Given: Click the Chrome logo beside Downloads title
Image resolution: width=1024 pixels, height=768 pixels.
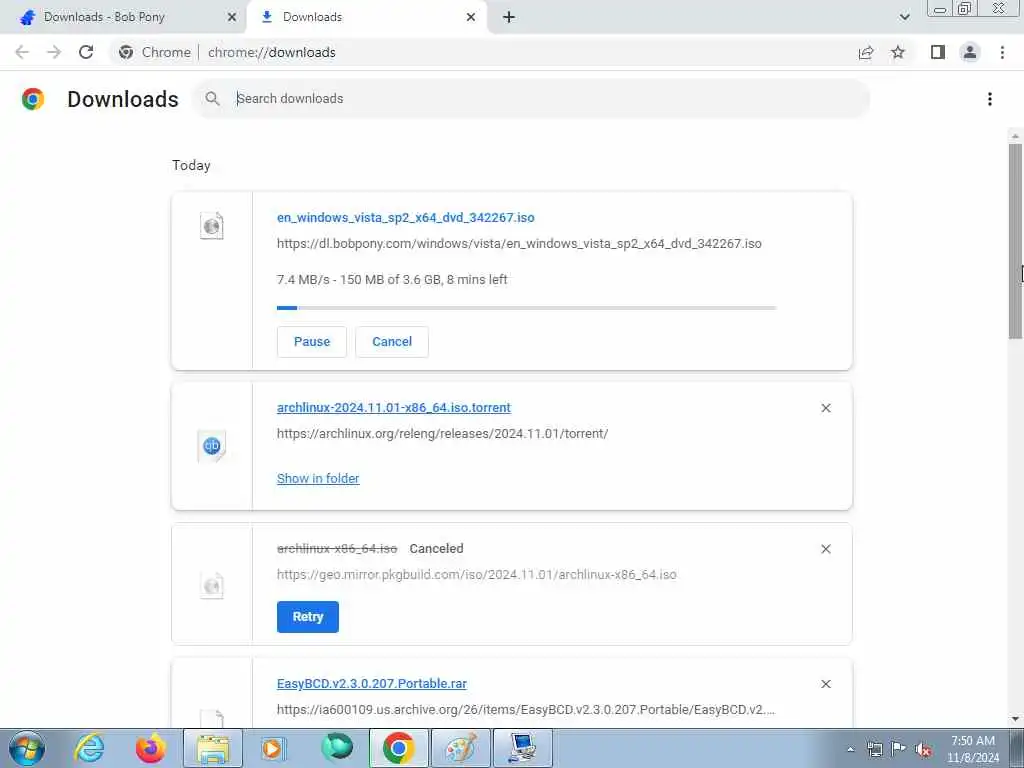Looking at the screenshot, I should point(33,99).
